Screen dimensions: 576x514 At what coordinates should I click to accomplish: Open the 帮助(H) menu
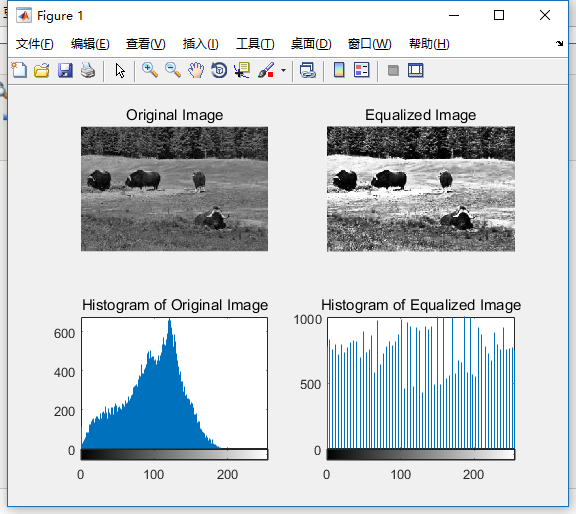(x=429, y=44)
